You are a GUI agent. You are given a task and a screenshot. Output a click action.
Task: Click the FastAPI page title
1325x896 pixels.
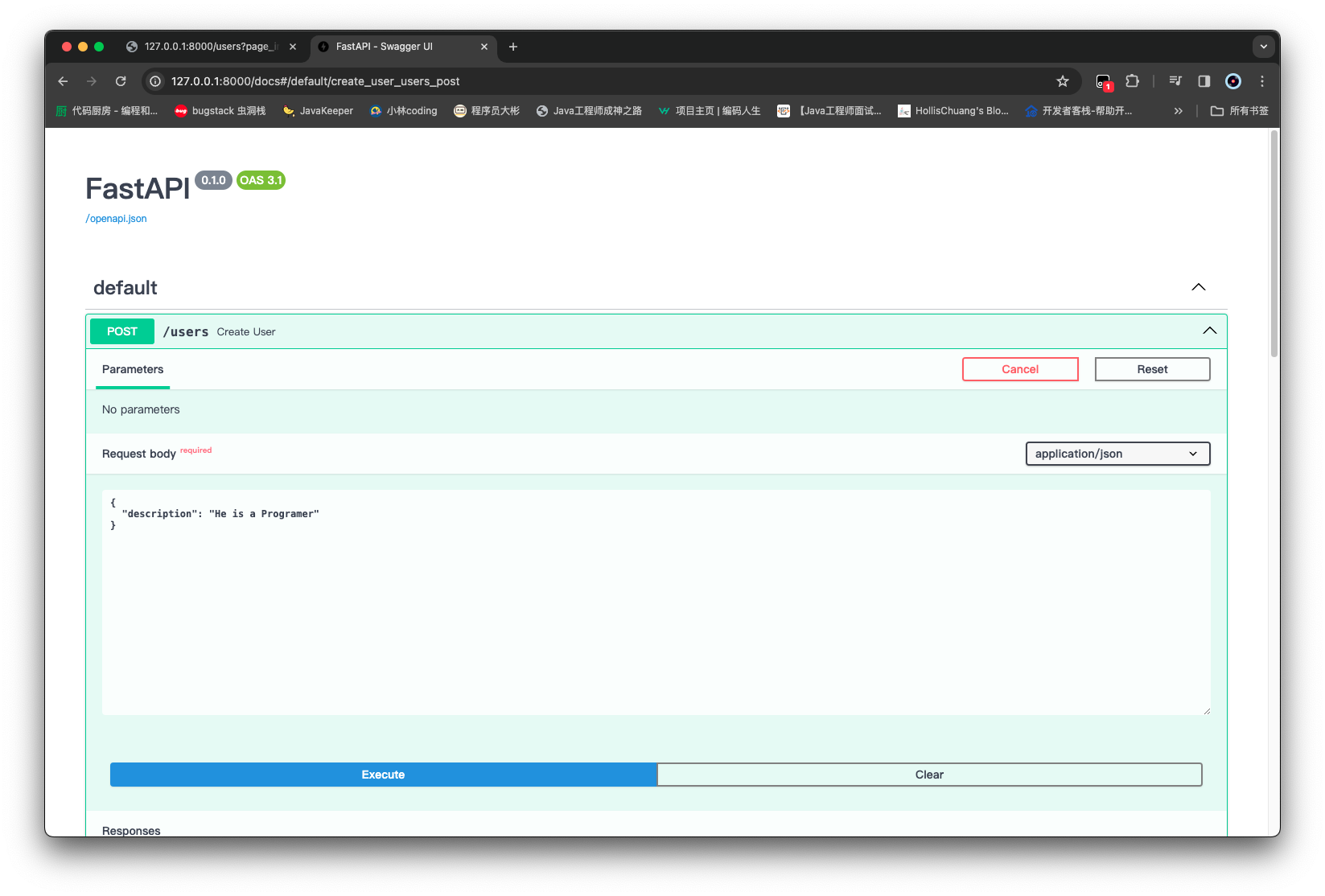coord(138,188)
